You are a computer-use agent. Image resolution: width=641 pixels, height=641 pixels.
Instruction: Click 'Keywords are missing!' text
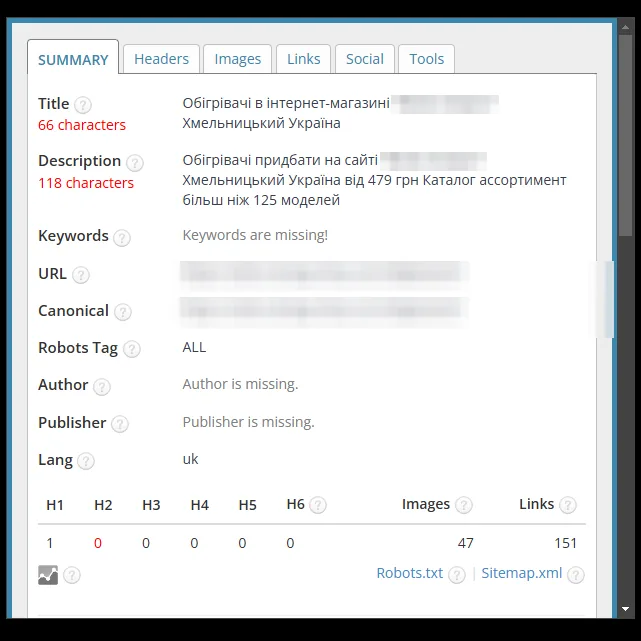pyautogui.click(x=255, y=235)
